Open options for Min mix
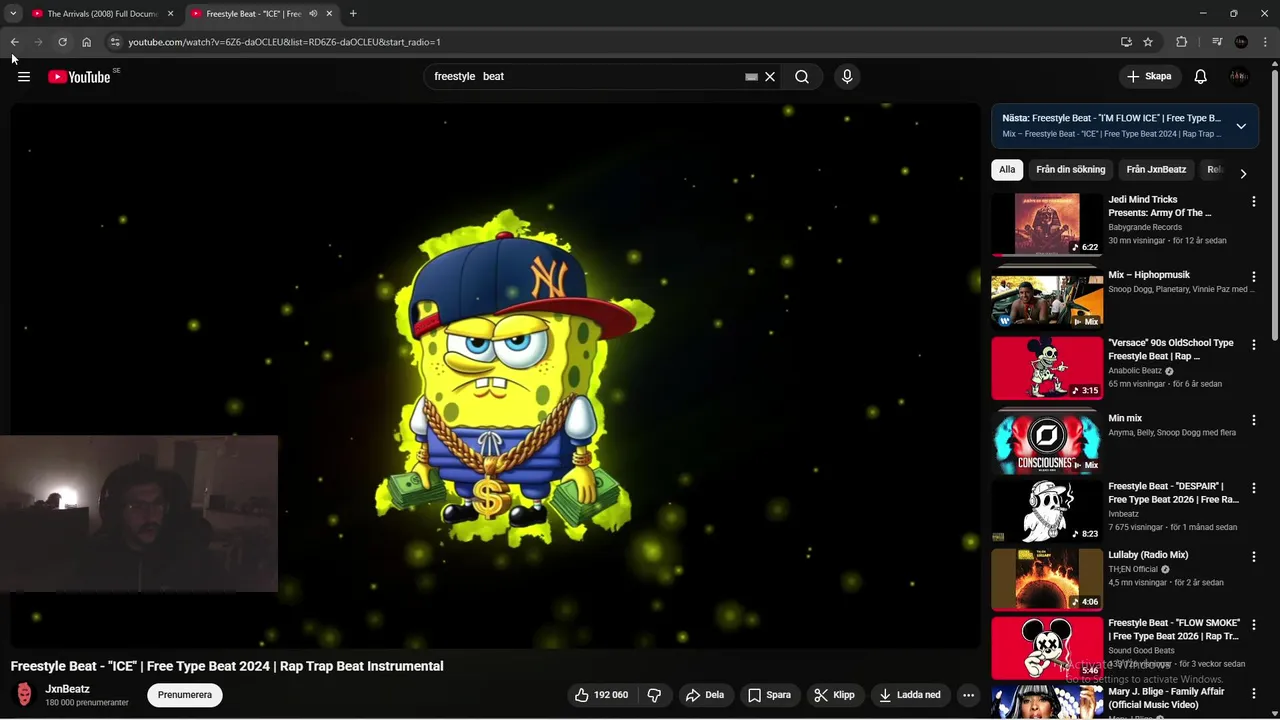Image resolution: width=1280 pixels, height=720 pixels. (1253, 420)
